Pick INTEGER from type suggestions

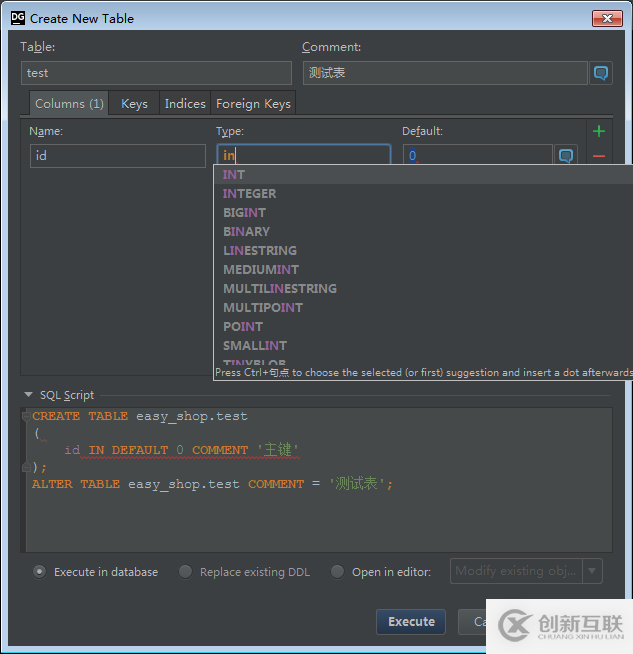click(x=250, y=194)
